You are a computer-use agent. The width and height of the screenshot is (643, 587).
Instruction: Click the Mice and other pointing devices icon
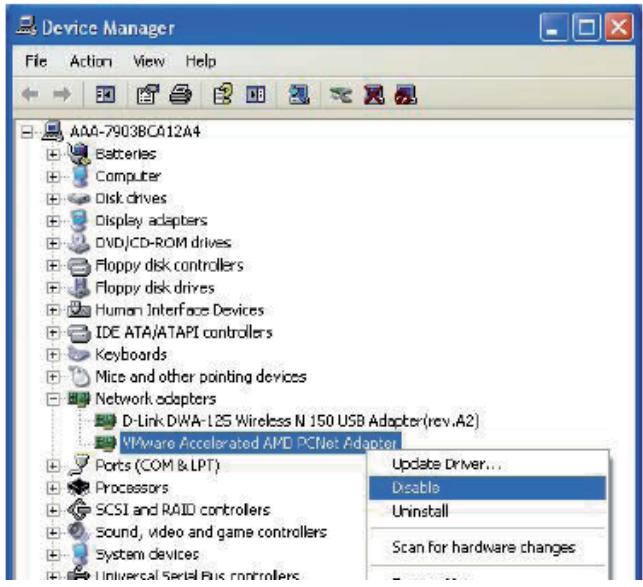[x=80, y=377]
